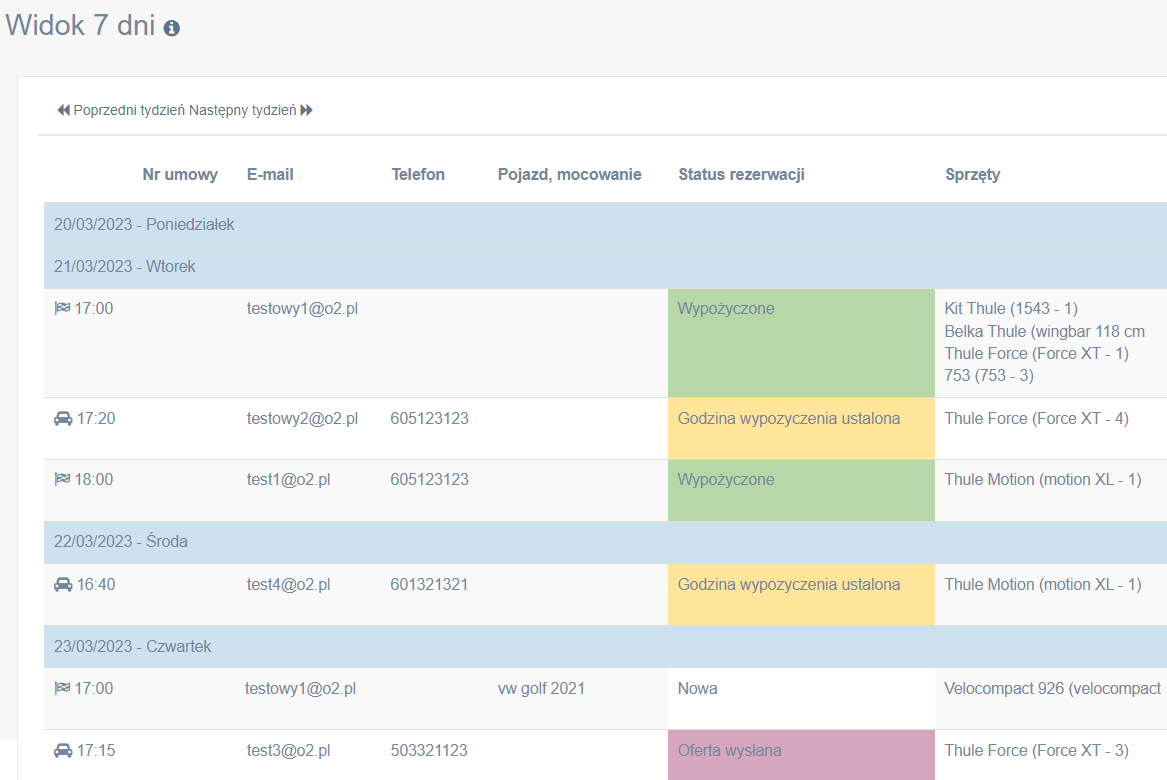Click the flag icon at Thursday 17:00
This screenshot has width=1167, height=780.
[x=62, y=688]
